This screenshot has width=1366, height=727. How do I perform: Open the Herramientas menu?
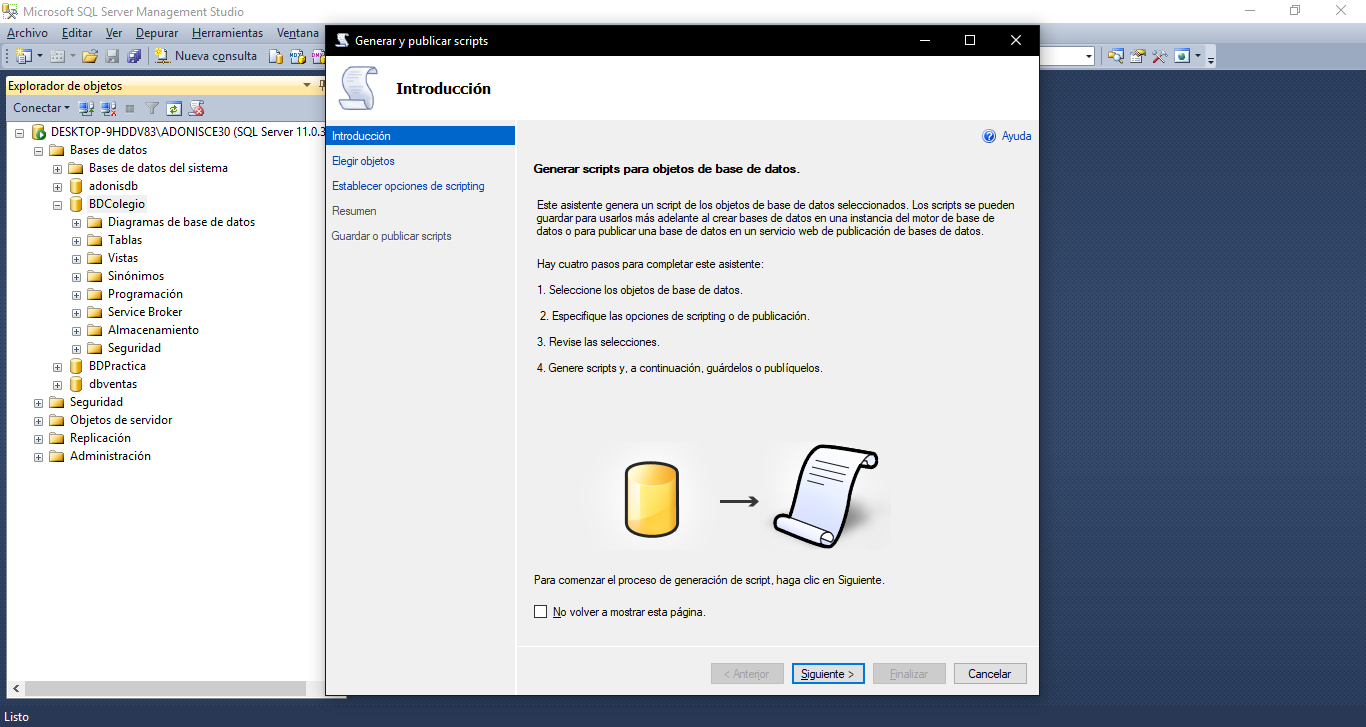tap(227, 32)
